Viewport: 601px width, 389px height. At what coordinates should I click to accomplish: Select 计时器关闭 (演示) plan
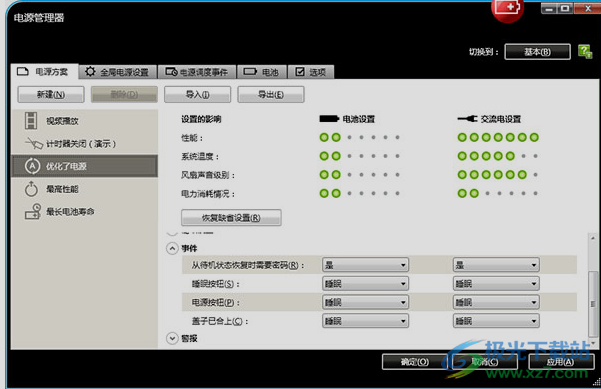[85, 144]
